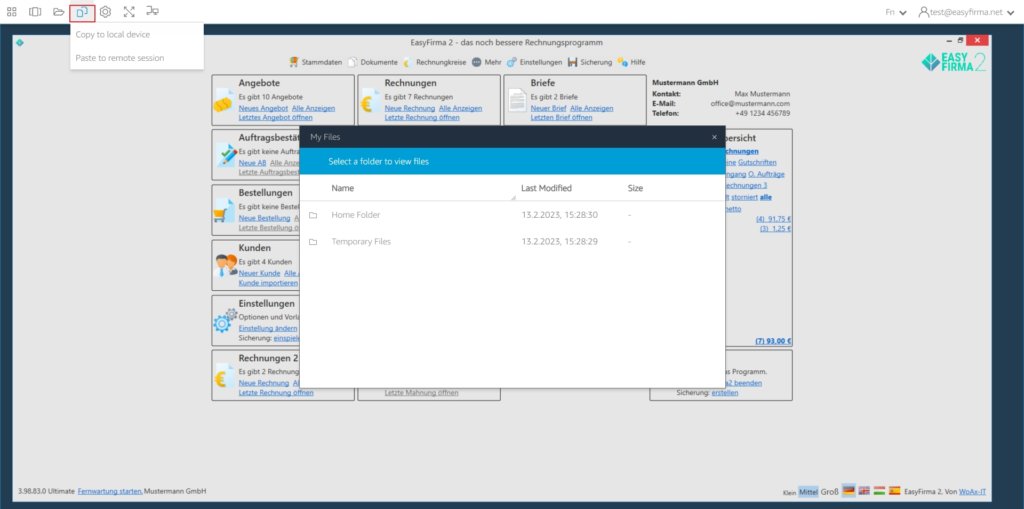
Task: Click Kunde importieren link
Action: [x=268, y=283]
